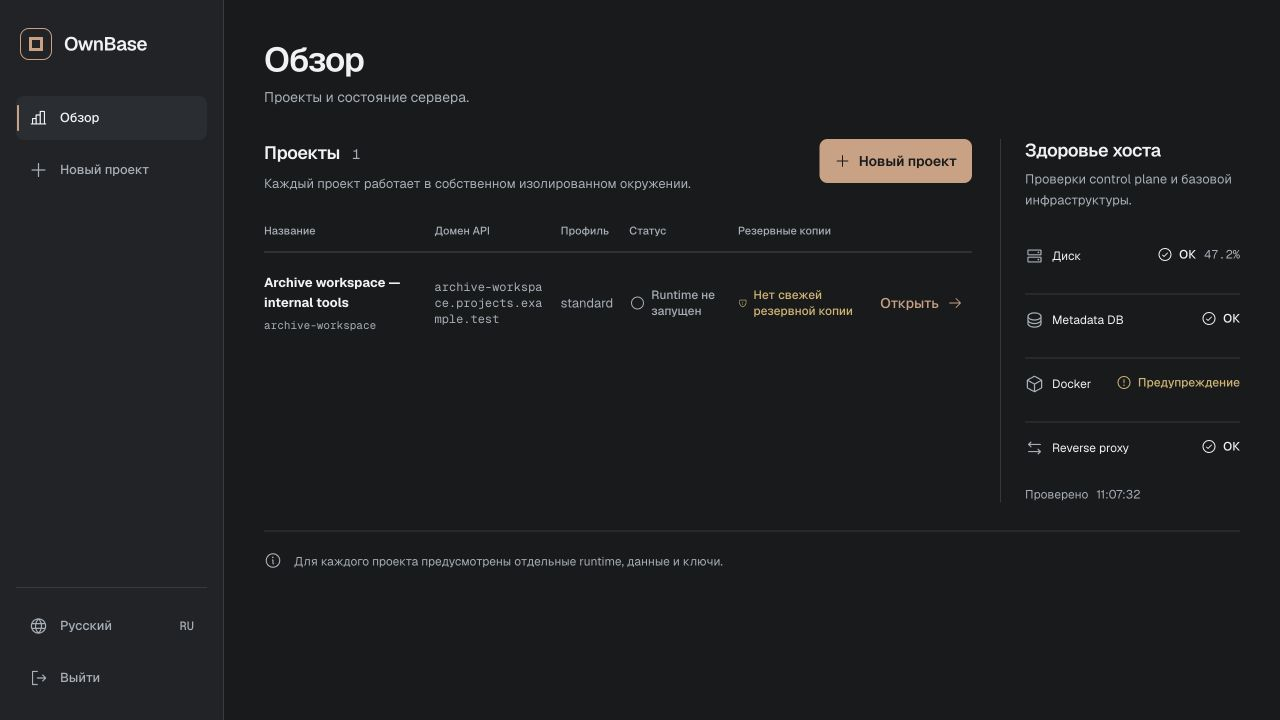Click the globe icon beside Русский
1280x720 pixels.
[38, 626]
